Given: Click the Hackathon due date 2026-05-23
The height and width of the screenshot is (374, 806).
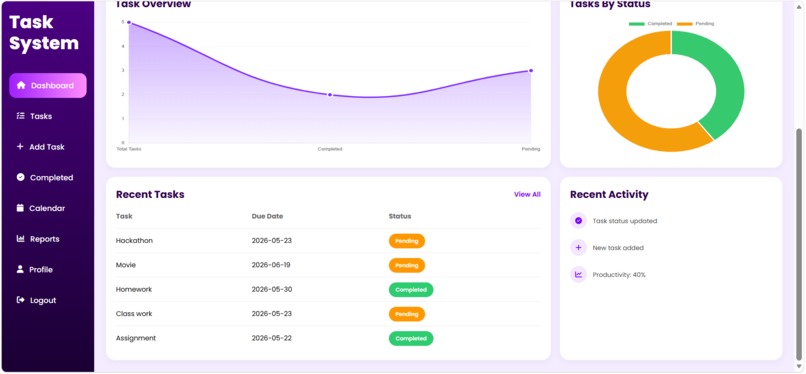Looking at the screenshot, I should (271, 240).
